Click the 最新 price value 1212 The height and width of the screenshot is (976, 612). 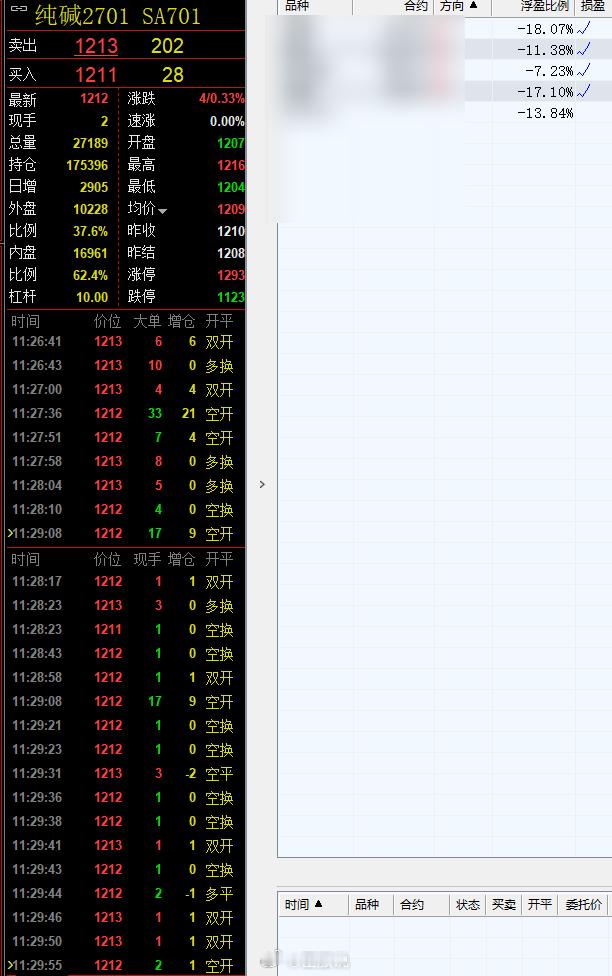tap(94, 98)
